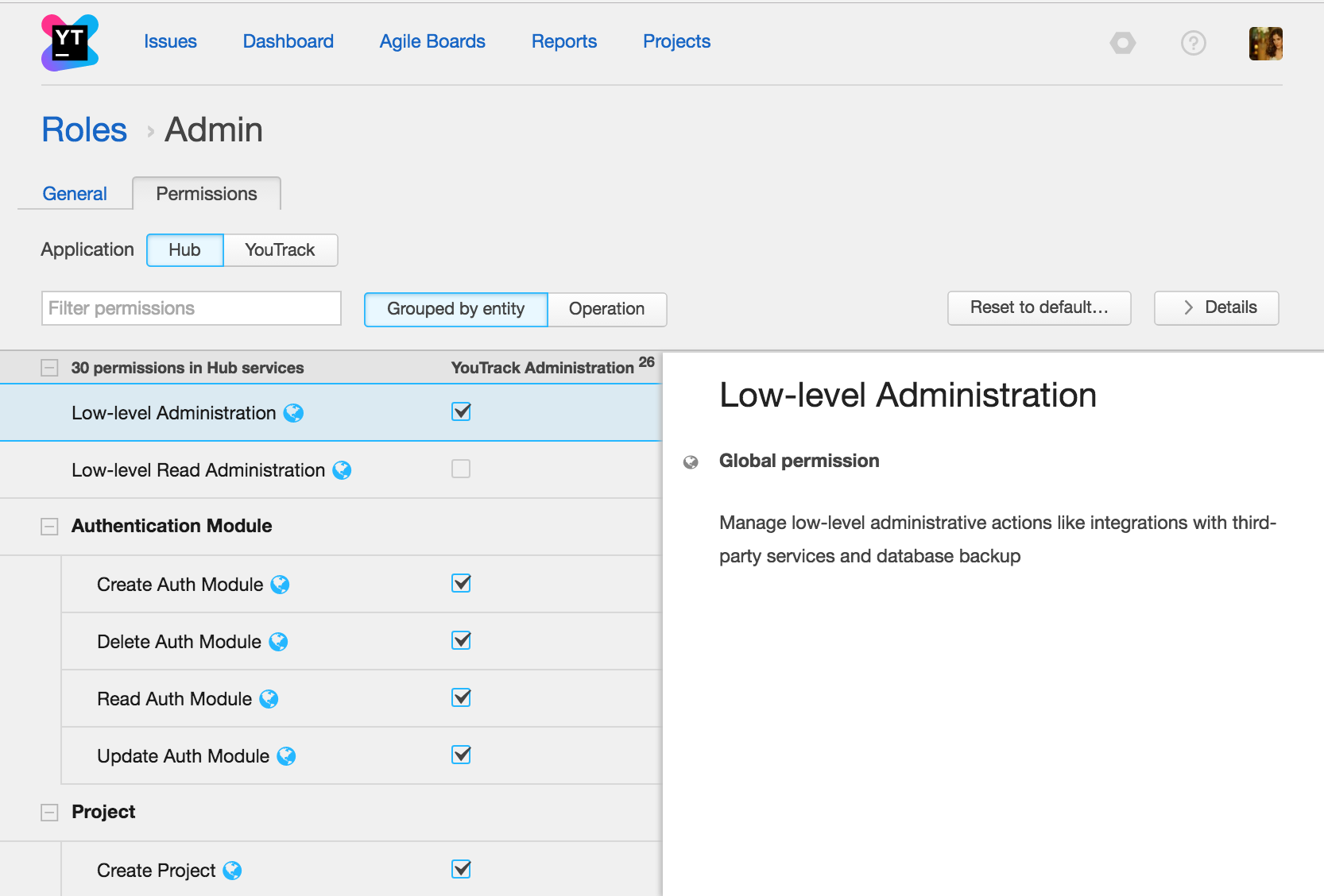Collapse the Project permissions group

point(49,813)
